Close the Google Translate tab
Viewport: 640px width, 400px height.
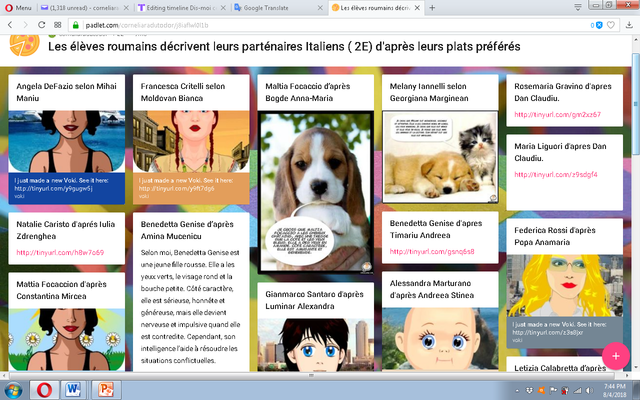[x=320, y=8]
